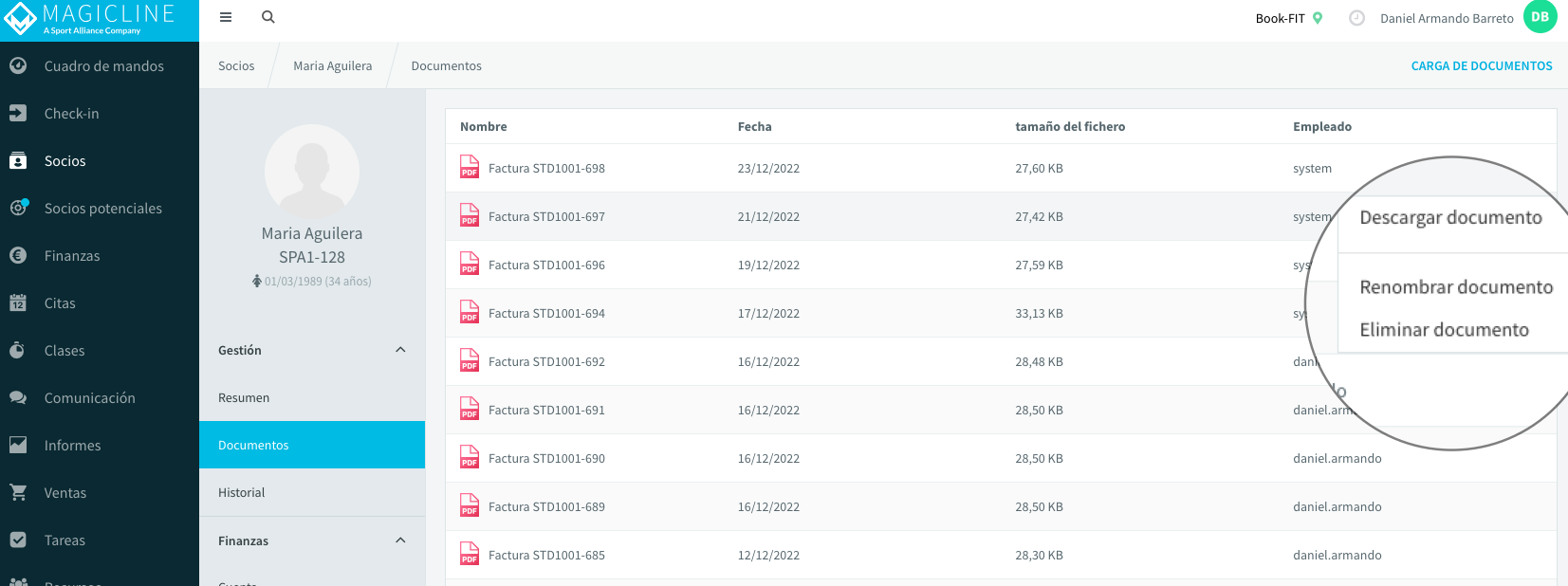Click the Socios member card icon

coord(18,160)
